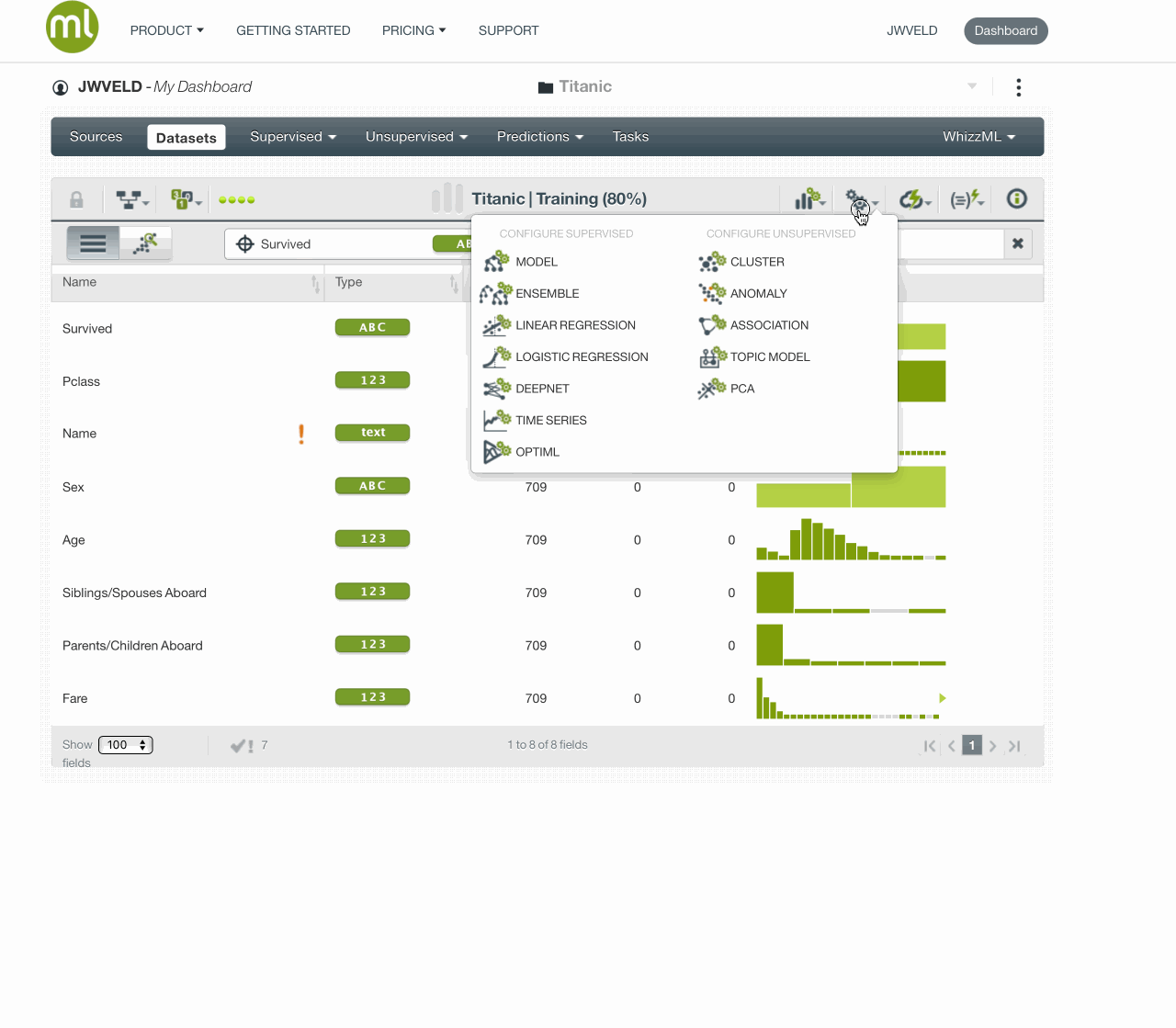This screenshot has width=1176, height=1028.
Task: Select the Sources tab
Action: point(96,137)
